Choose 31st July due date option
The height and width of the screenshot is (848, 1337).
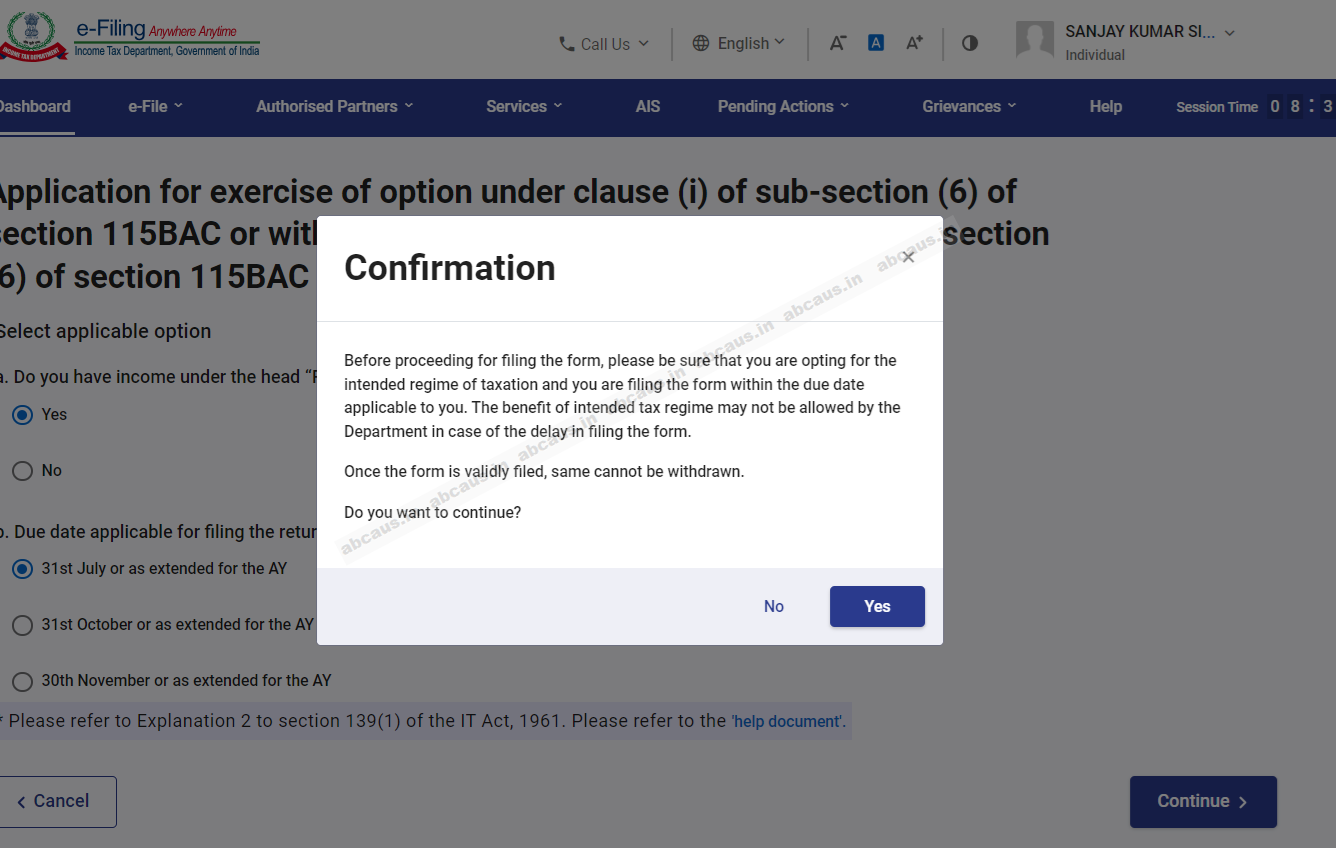(23, 569)
